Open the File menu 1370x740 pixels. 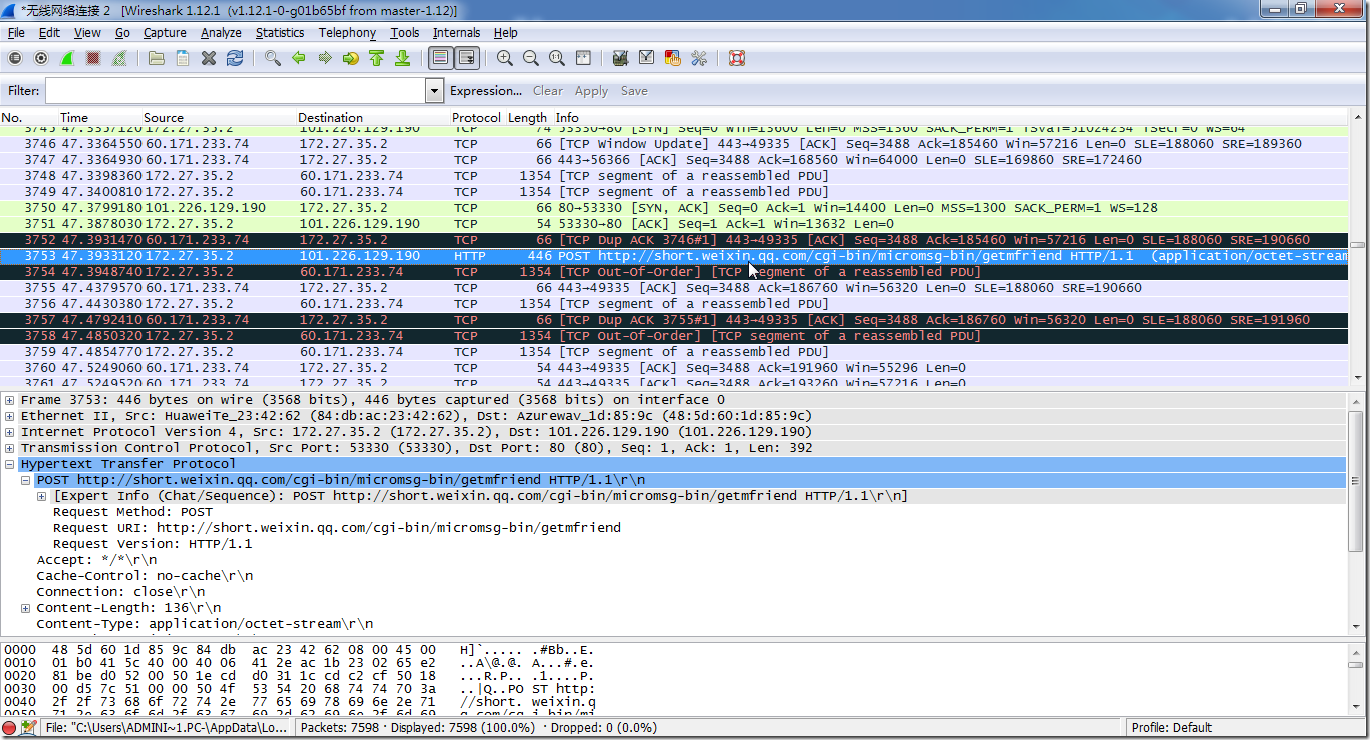click(16, 33)
